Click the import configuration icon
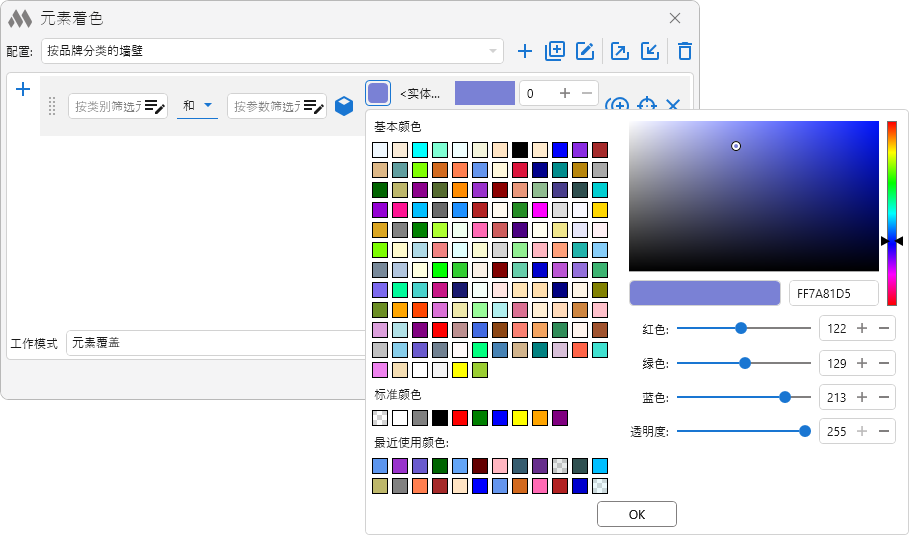The width and height of the screenshot is (909, 535). (x=650, y=51)
